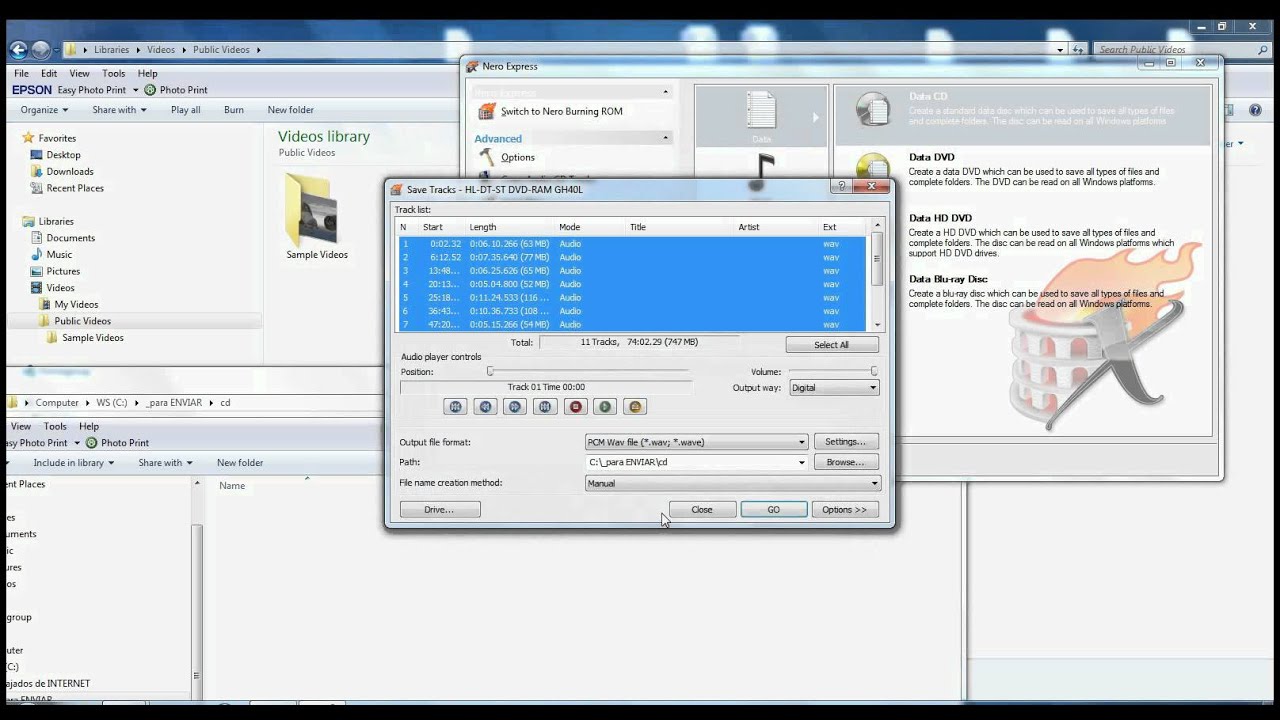Click the rewind button in audio player controls

click(485, 407)
